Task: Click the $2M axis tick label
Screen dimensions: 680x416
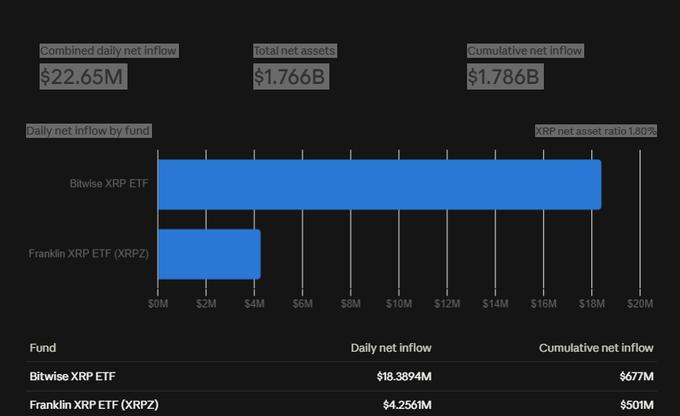Action: point(206,304)
